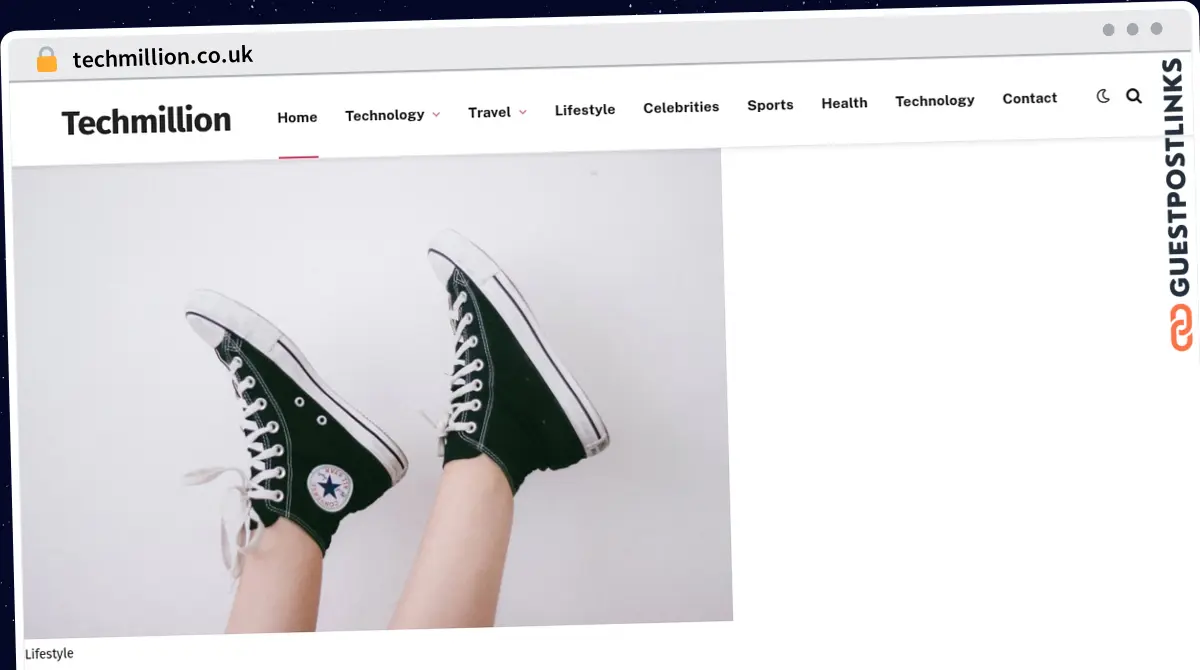Expand the Travel dropdown chevron

pos(523,112)
